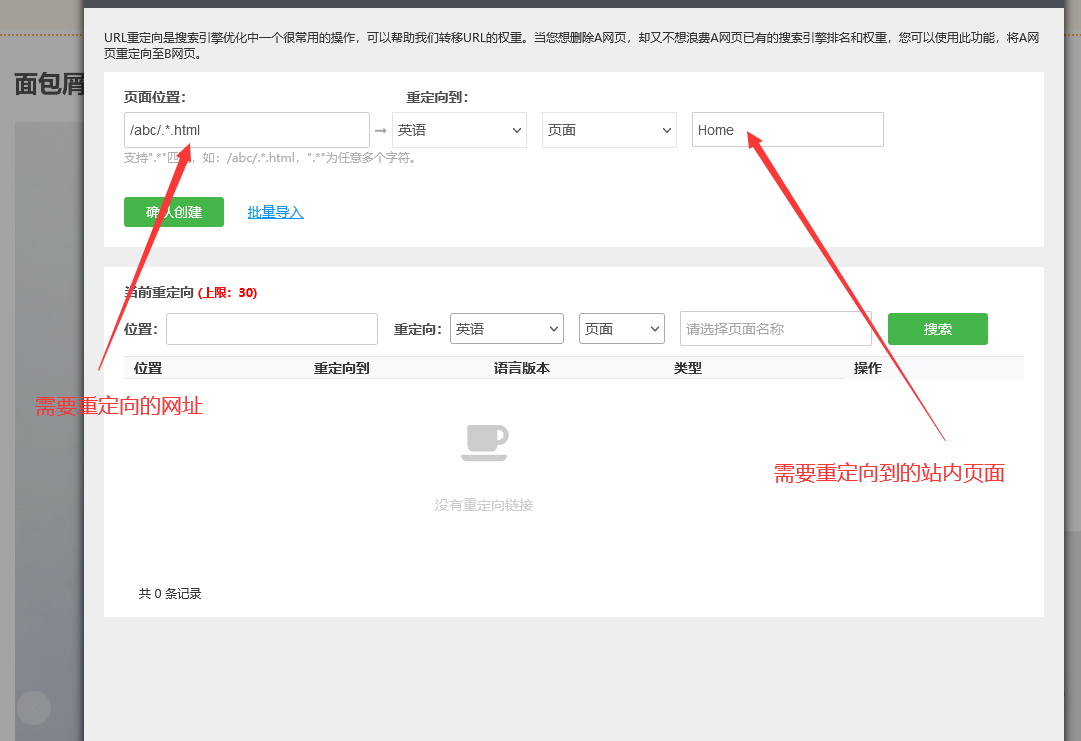The height and width of the screenshot is (741, 1081).
Task: Click the 请选择页面名称 page name selector
Action: pos(775,328)
